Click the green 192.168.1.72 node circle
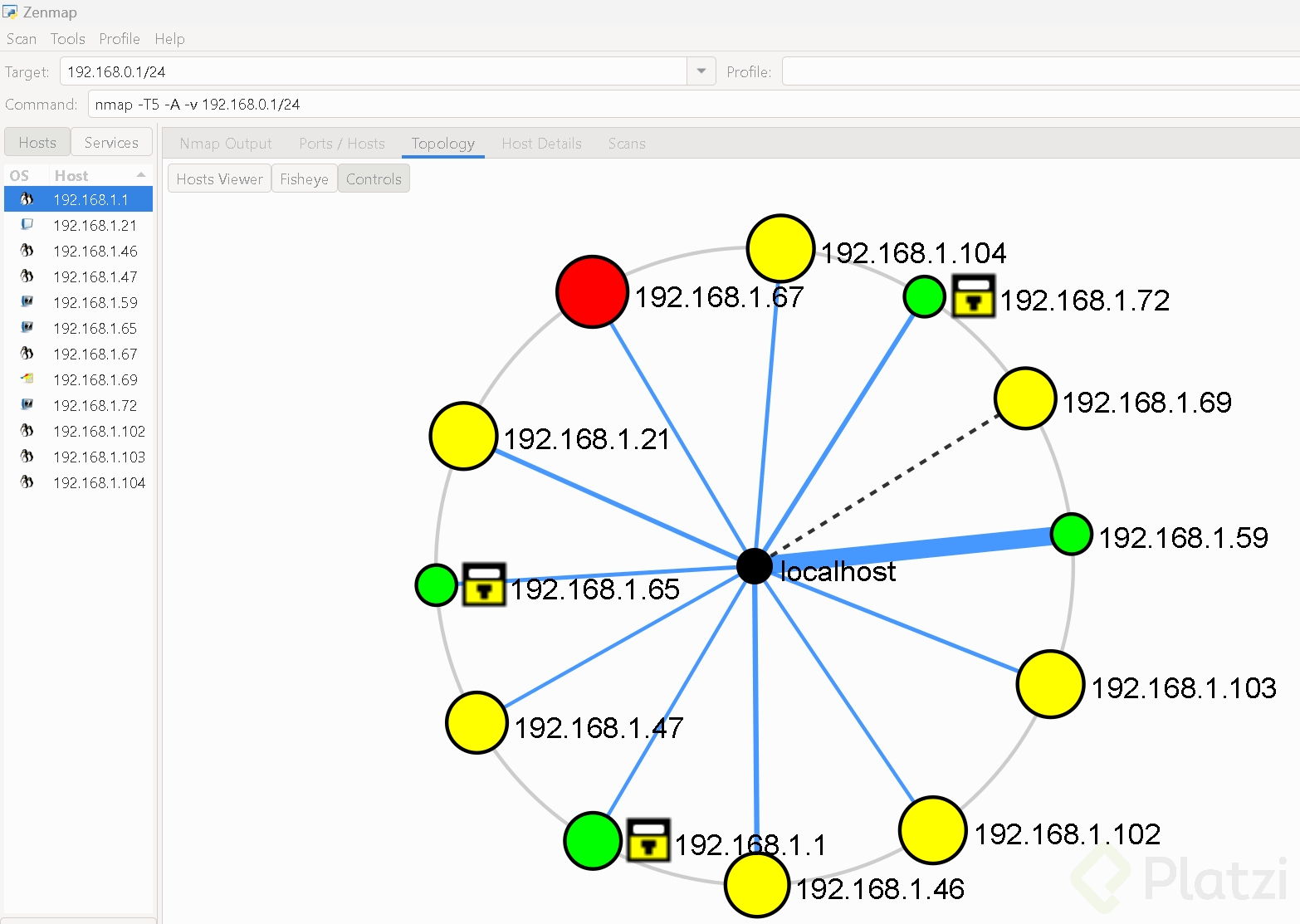Image resolution: width=1300 pixels, height=924 pixels. [924, 296]
